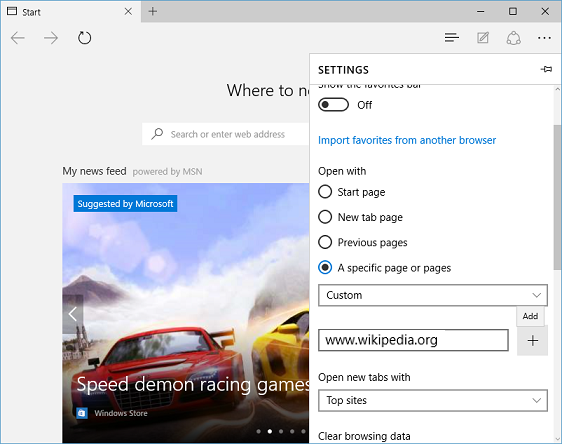Select the Start page radio option
Viewport: 562px width, 444px height.
325,192
